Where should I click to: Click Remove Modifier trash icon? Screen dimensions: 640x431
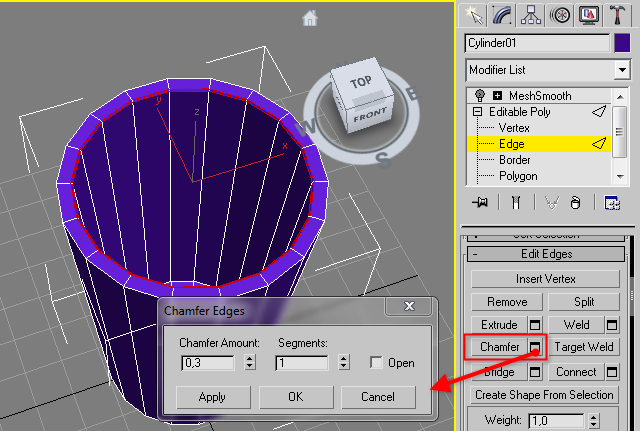[575, 202]
